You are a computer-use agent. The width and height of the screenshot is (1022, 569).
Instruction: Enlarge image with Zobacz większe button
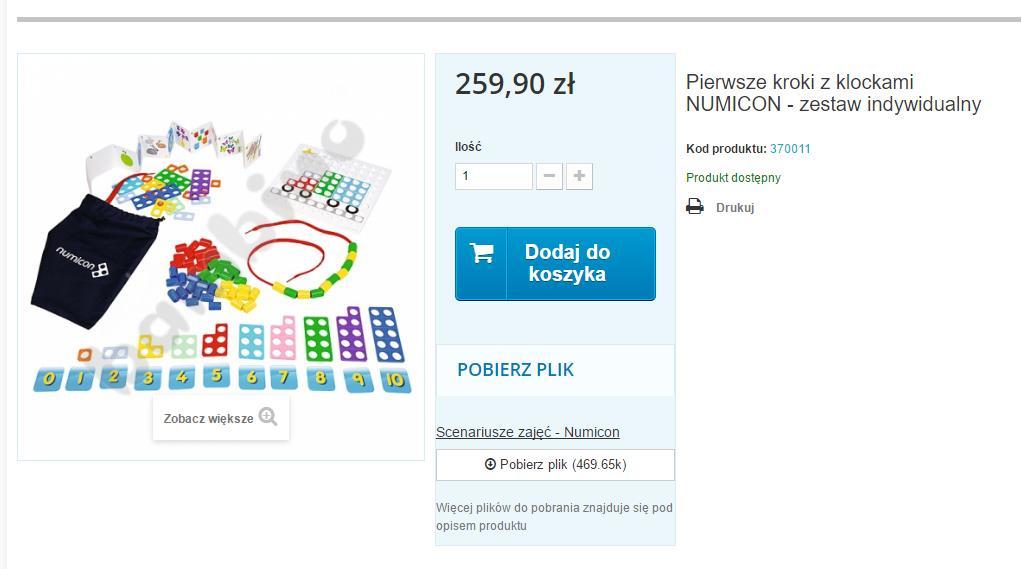click(x=221, y=418)
